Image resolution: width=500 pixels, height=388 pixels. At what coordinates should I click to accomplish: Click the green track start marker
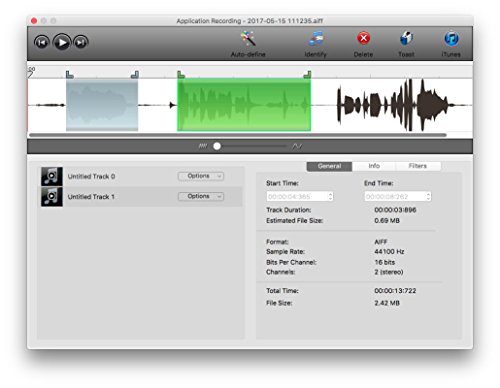coord(181,75)
